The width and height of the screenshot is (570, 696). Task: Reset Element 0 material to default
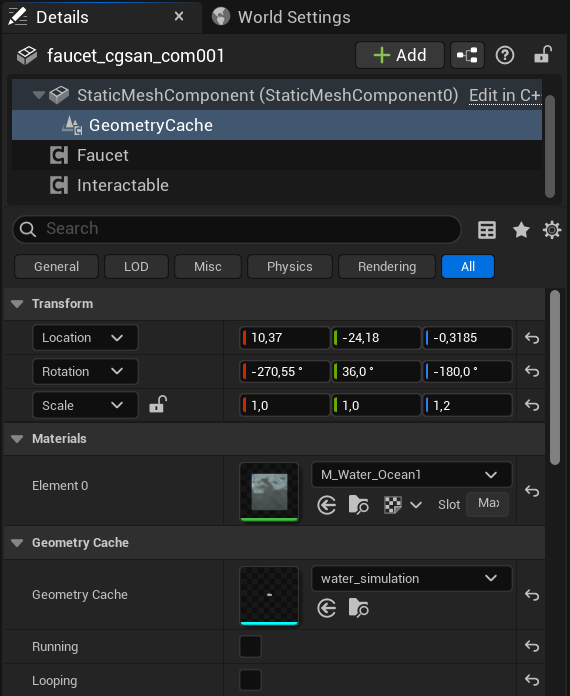[x=532, y=491]
